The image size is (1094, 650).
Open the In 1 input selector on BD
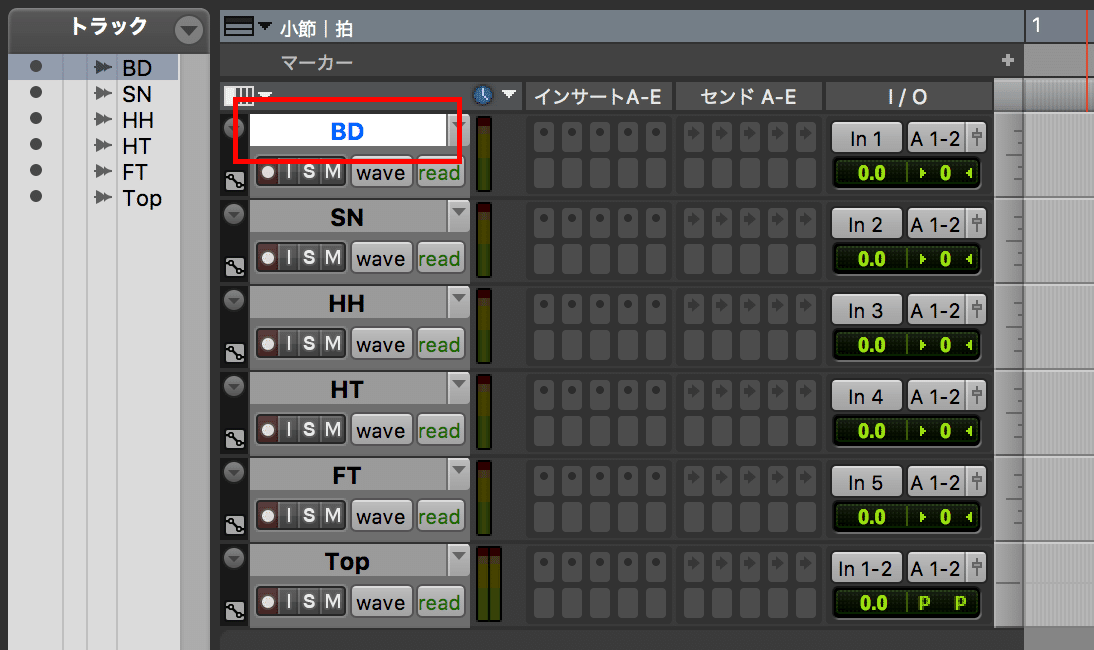[x=867, y=138]
